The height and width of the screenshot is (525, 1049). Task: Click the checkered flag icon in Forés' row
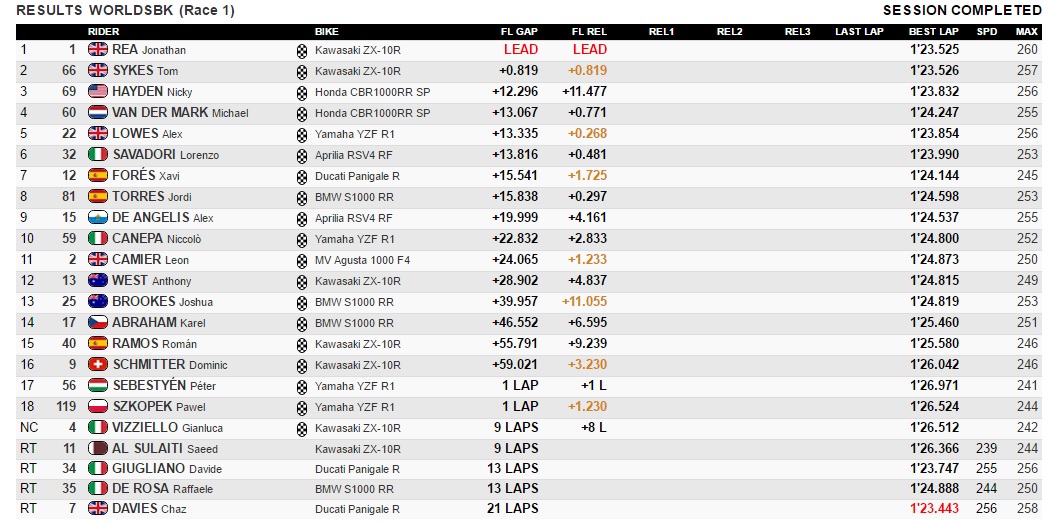pyautogui.click(x=302, y=176)
